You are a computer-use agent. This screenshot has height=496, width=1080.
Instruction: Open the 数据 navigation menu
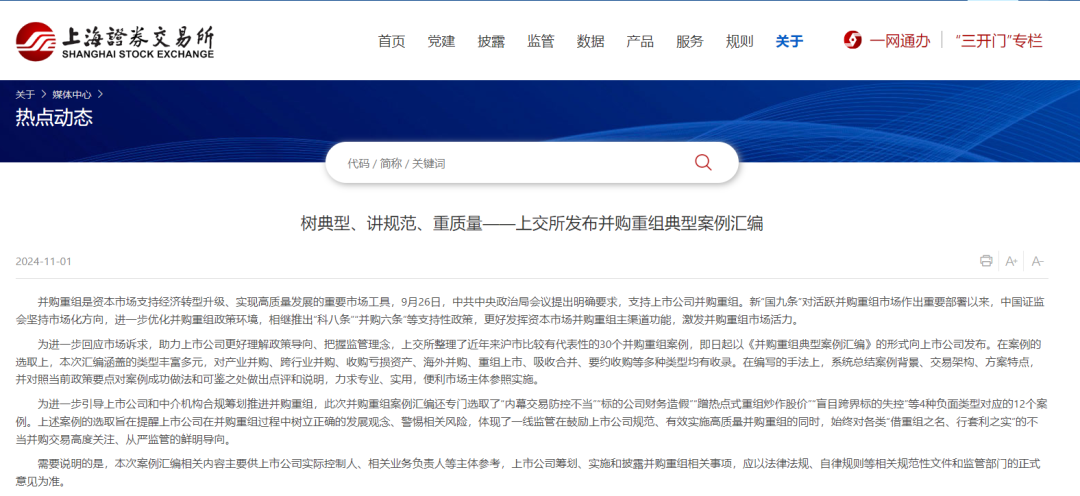click(591, 41)
